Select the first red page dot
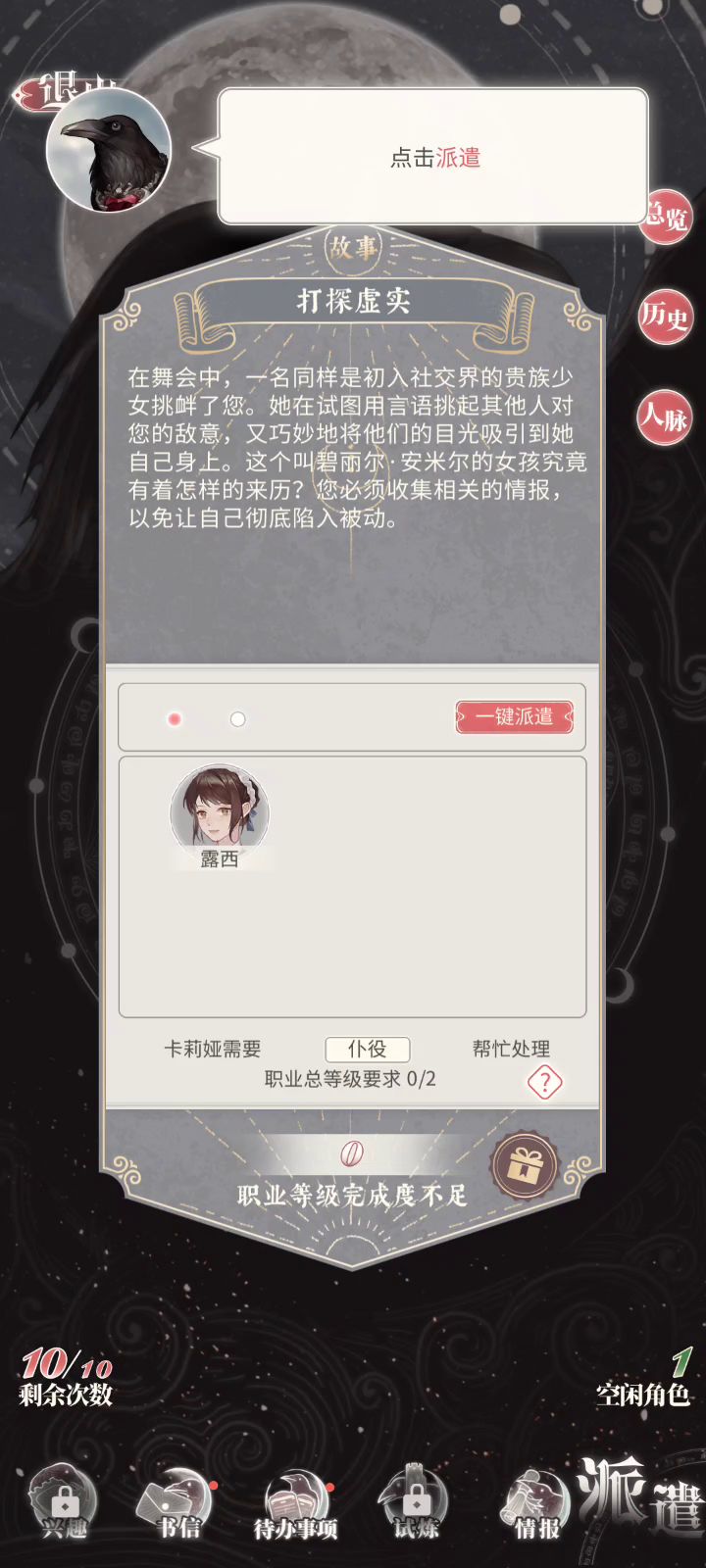Image resolution: width=706 pixels, height=1568 pixels. pos(175,719)
